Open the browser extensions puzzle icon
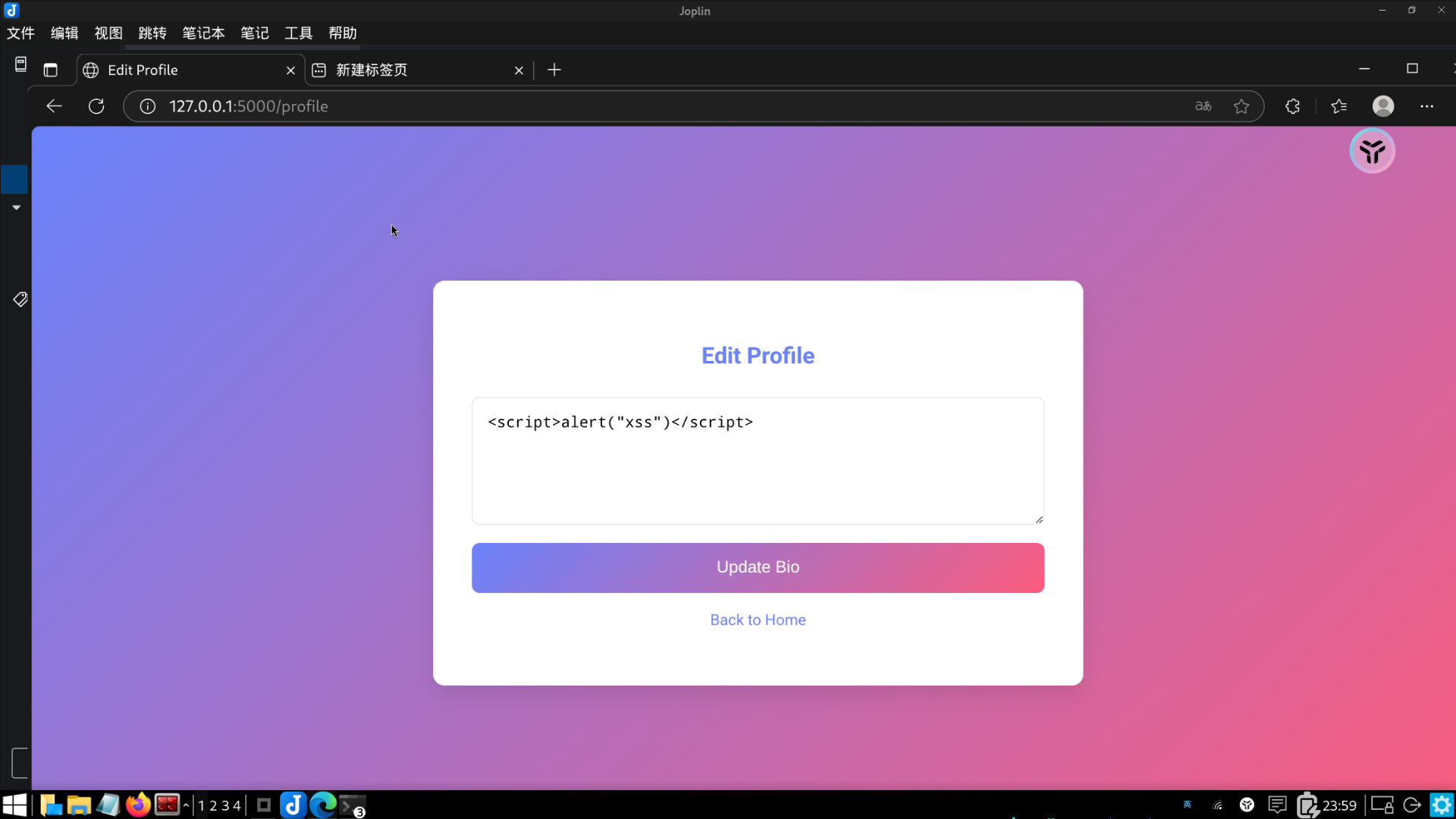This screenshot has height=819, width=1456. [x=1293, y=106]
